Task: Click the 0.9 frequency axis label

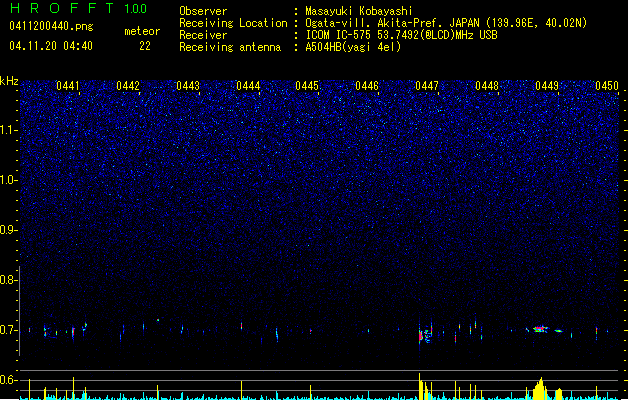Action: 8,230
